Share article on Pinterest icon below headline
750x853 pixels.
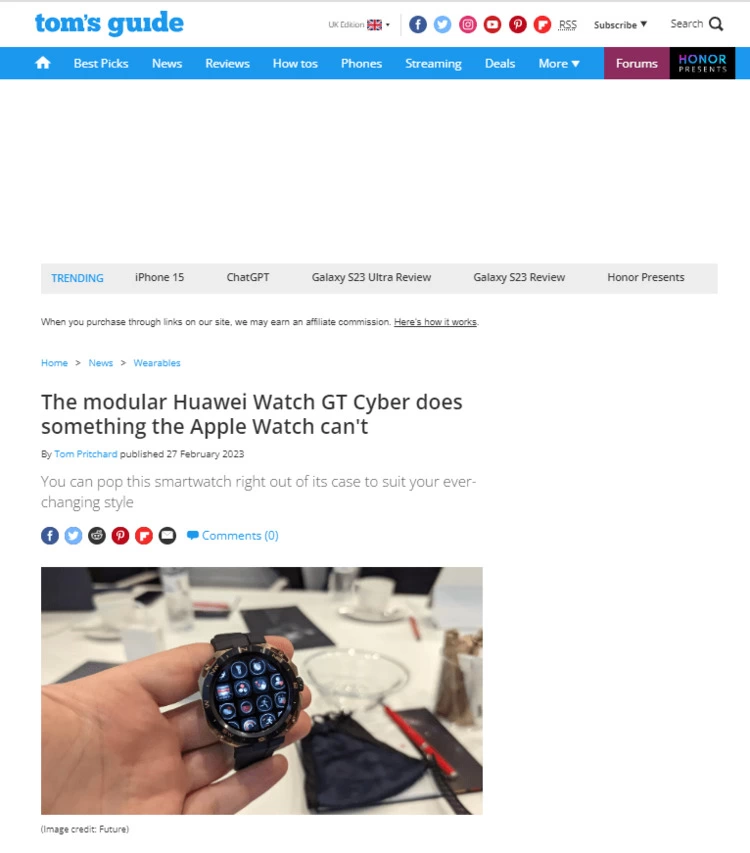pyautogui.click(x=120, y=535)
